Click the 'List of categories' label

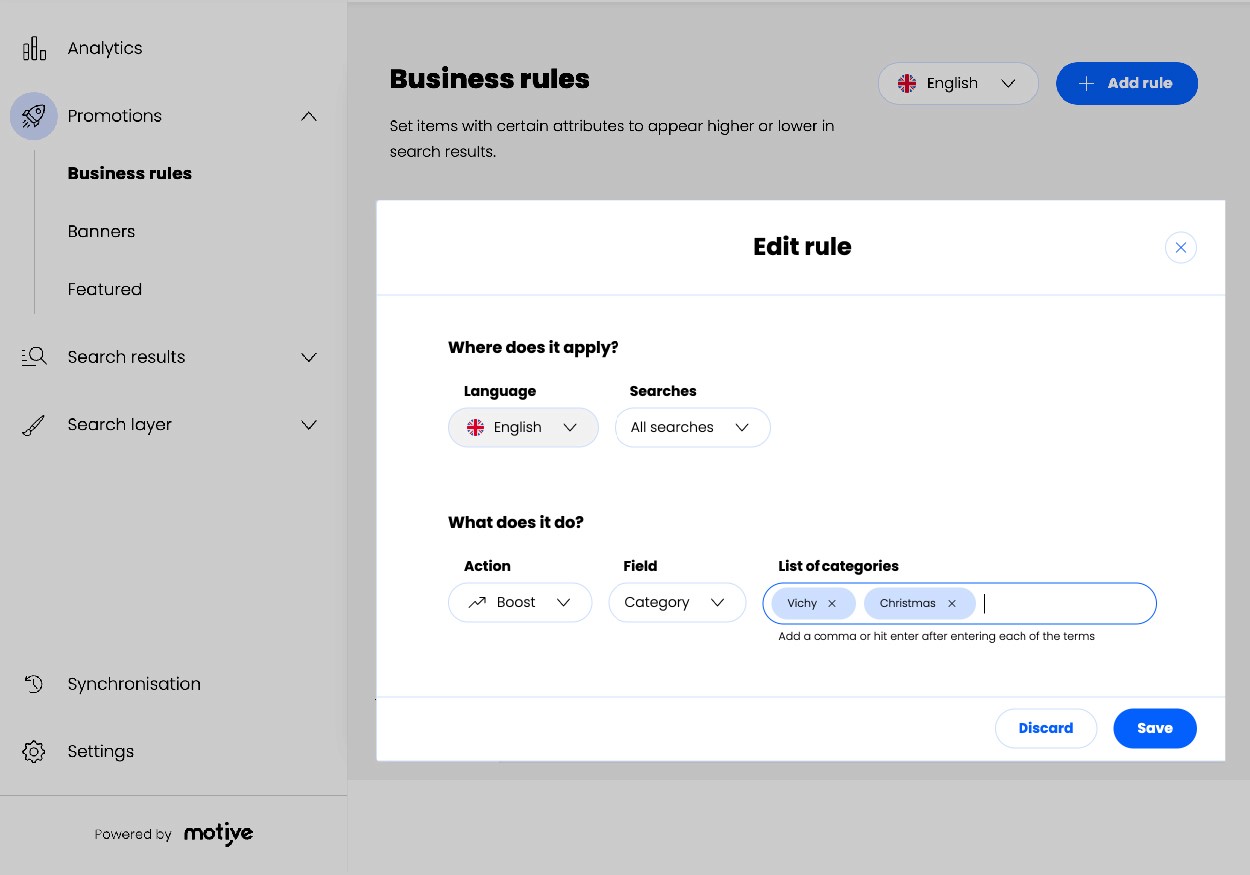click(x=838, y=566)
